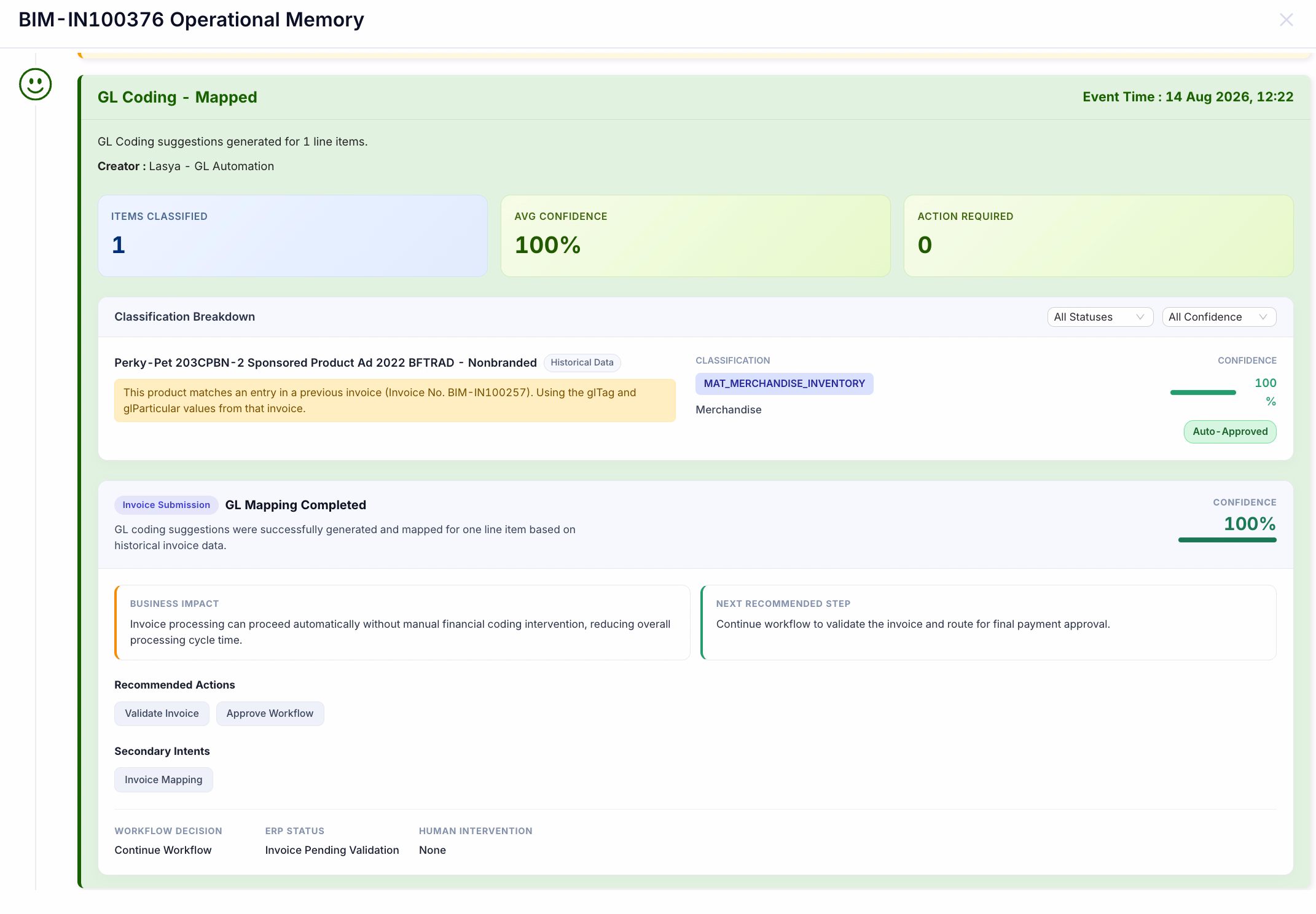Screen dimensions: 1316x914
Task: Click the 'GL Mapping Completed' title
Action: point(296,505)
